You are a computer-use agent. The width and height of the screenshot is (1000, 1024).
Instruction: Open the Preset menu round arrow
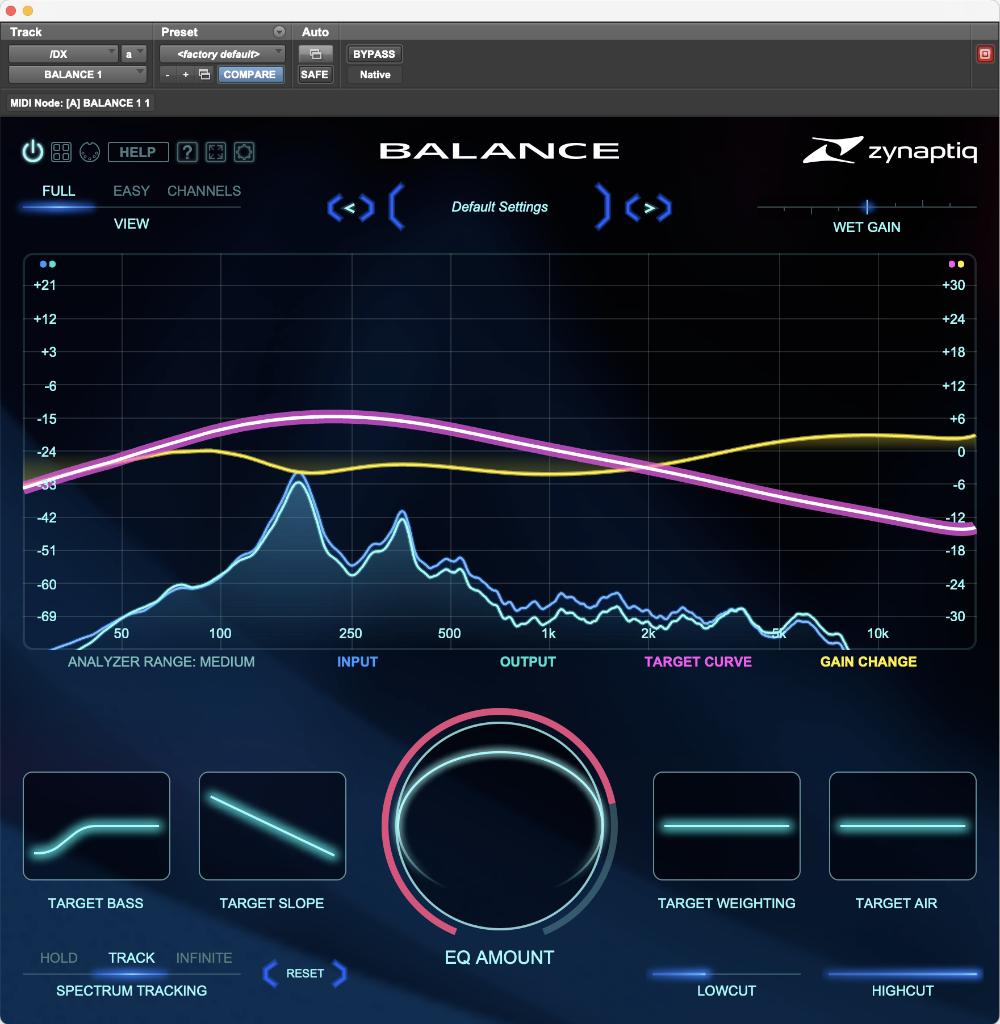tap(279, 31)
